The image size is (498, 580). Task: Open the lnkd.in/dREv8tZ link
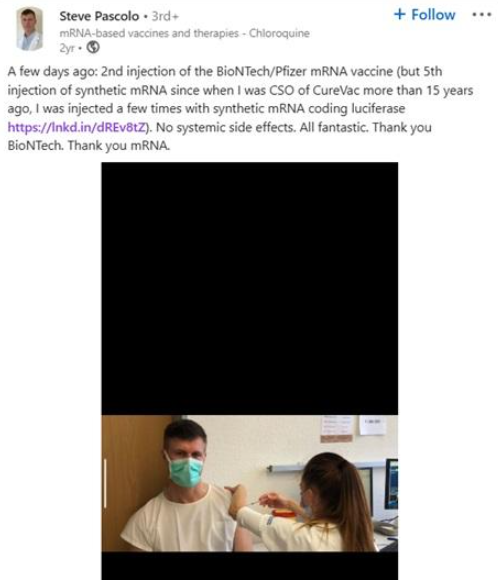pyautogui.click(x=77, y=127)
